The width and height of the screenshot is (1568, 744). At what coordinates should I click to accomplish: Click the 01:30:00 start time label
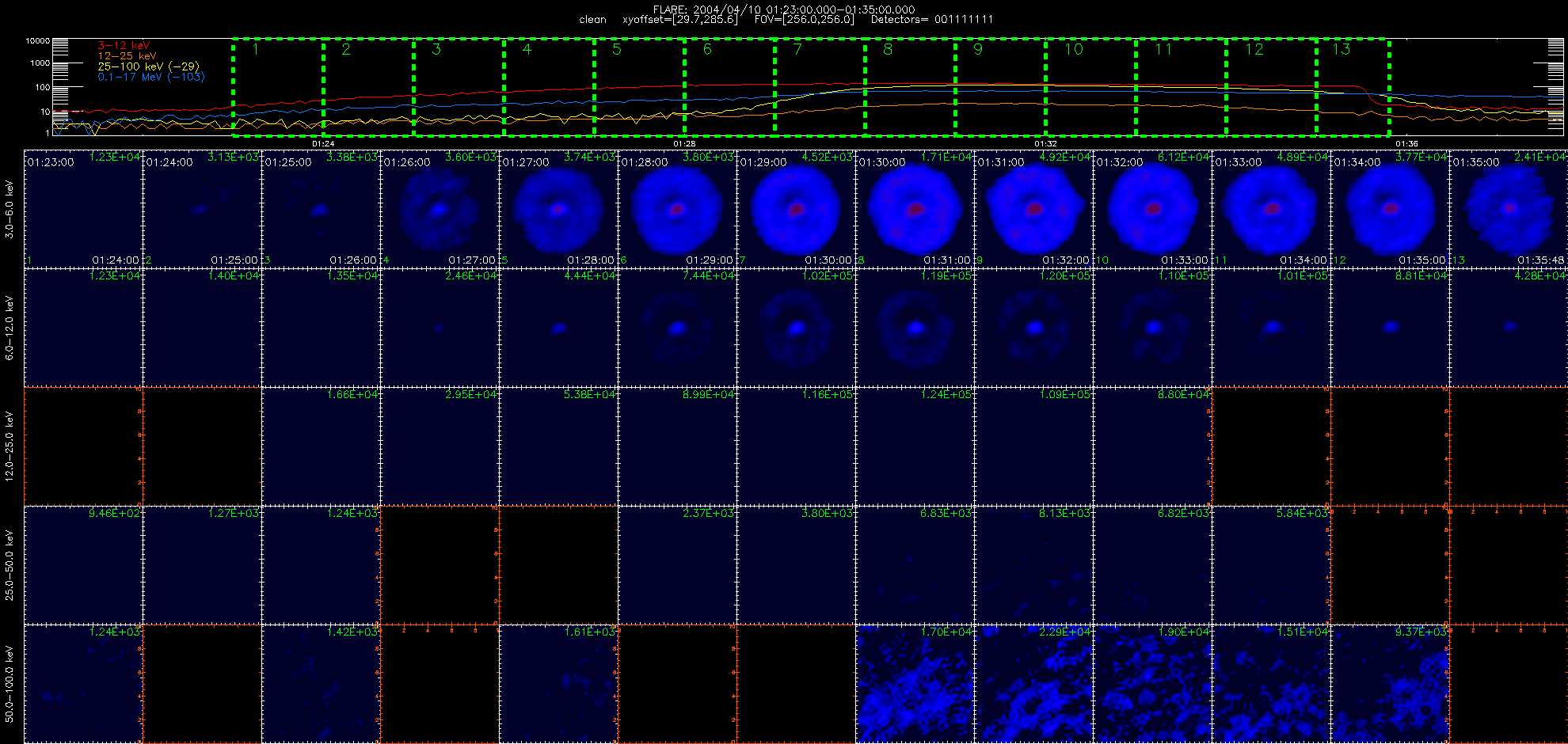(x=882, y=162)
